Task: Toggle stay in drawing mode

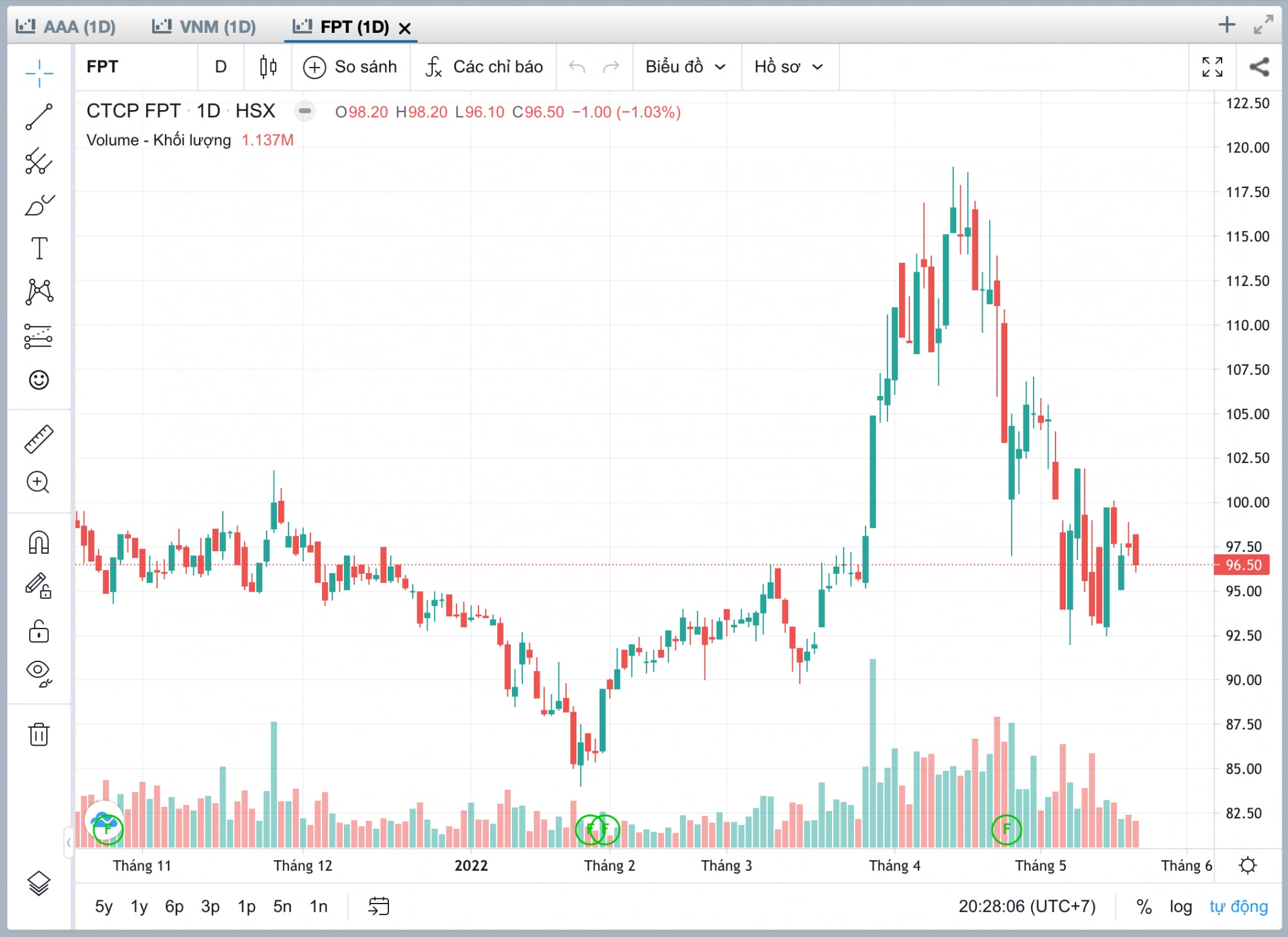Action: pos(38,586)
